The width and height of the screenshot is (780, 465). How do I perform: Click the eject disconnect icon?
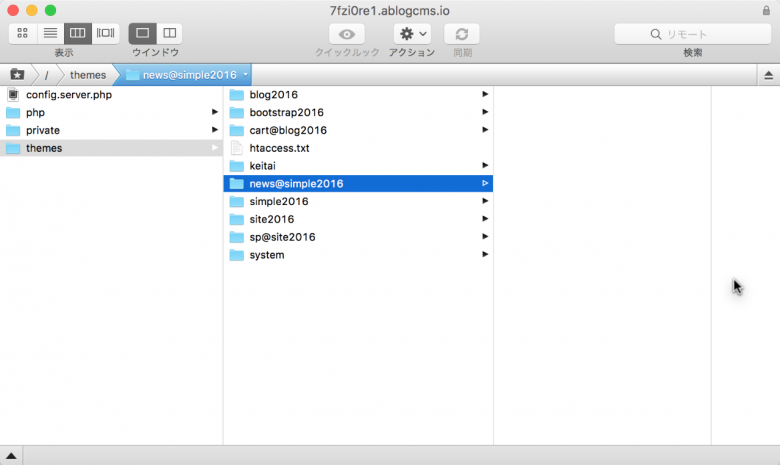(768, 75)
